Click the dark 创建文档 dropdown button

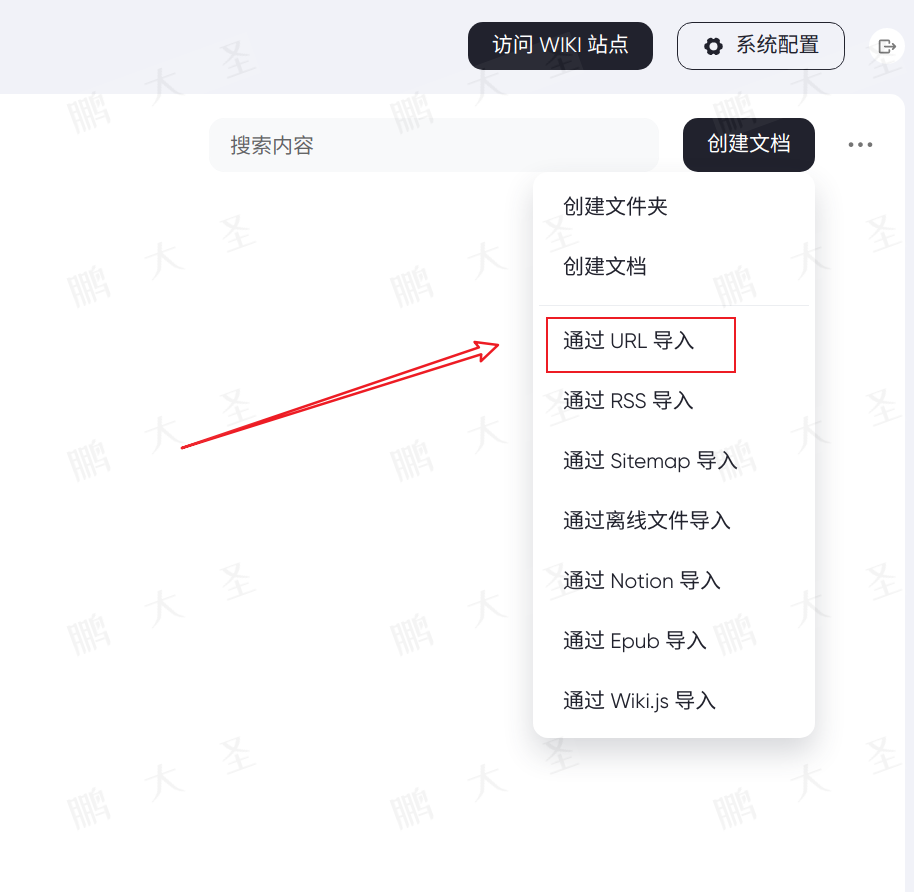tap(748, 145)
